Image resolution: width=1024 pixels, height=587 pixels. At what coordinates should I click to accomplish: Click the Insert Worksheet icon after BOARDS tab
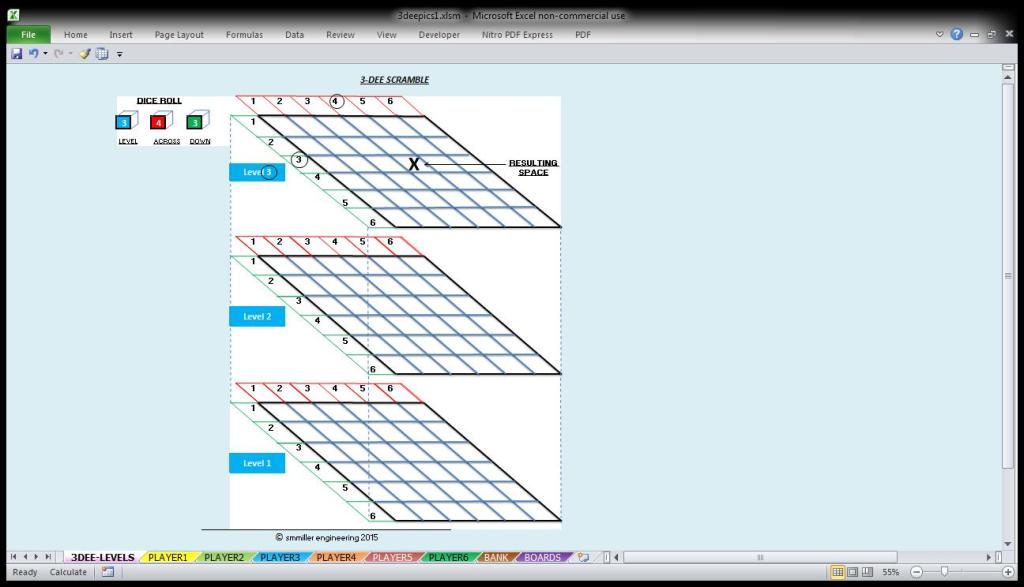(x=583, y=557)
